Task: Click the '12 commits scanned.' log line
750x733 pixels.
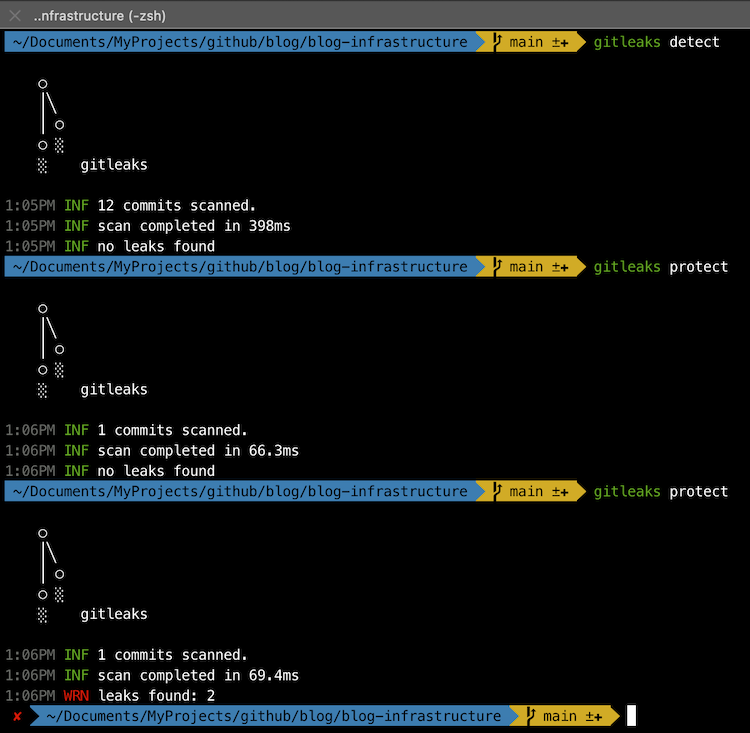Action: [176, 206]
